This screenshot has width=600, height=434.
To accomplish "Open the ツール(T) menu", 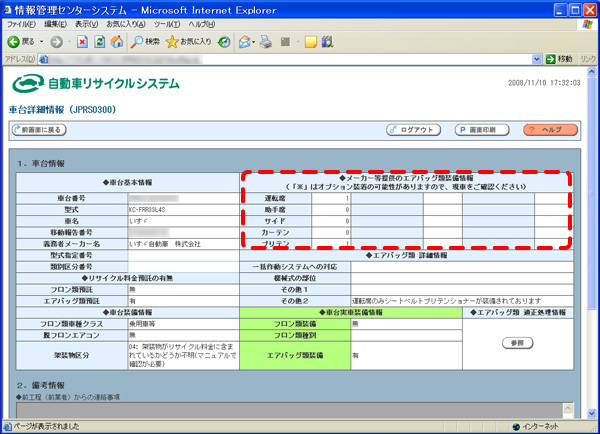I will pos(167,24).
